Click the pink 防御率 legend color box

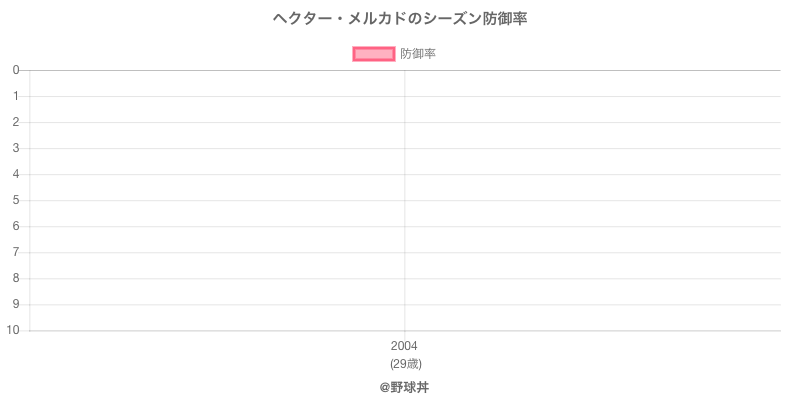374,54
